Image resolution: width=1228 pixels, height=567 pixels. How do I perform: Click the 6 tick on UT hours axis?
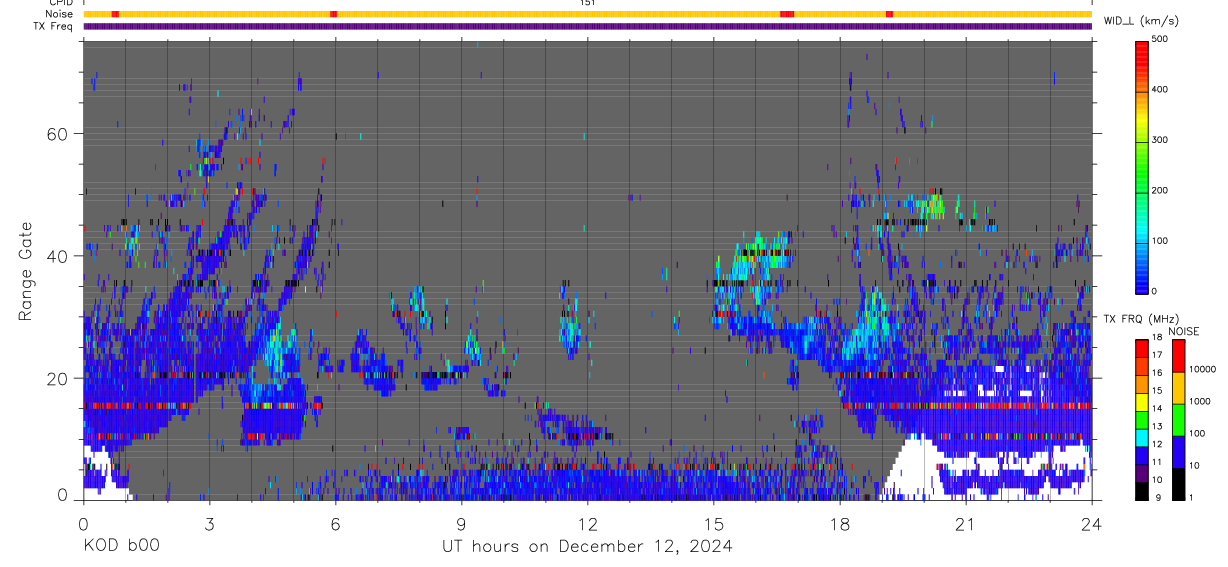click(x=335, y=523)
